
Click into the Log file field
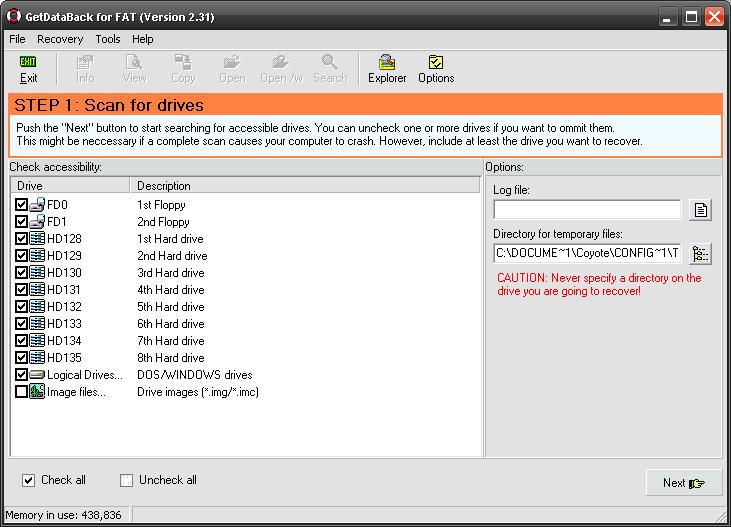(587, 210)
